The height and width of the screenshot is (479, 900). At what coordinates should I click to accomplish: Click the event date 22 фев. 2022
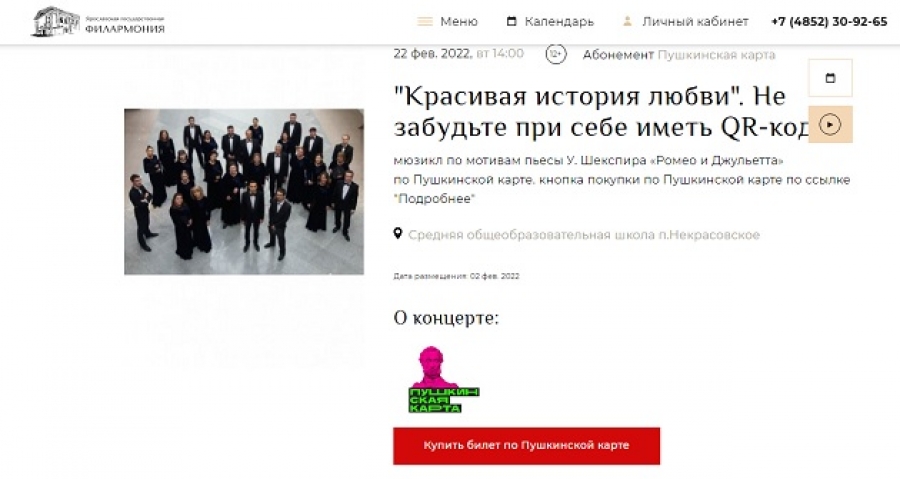tap(433, 54)
